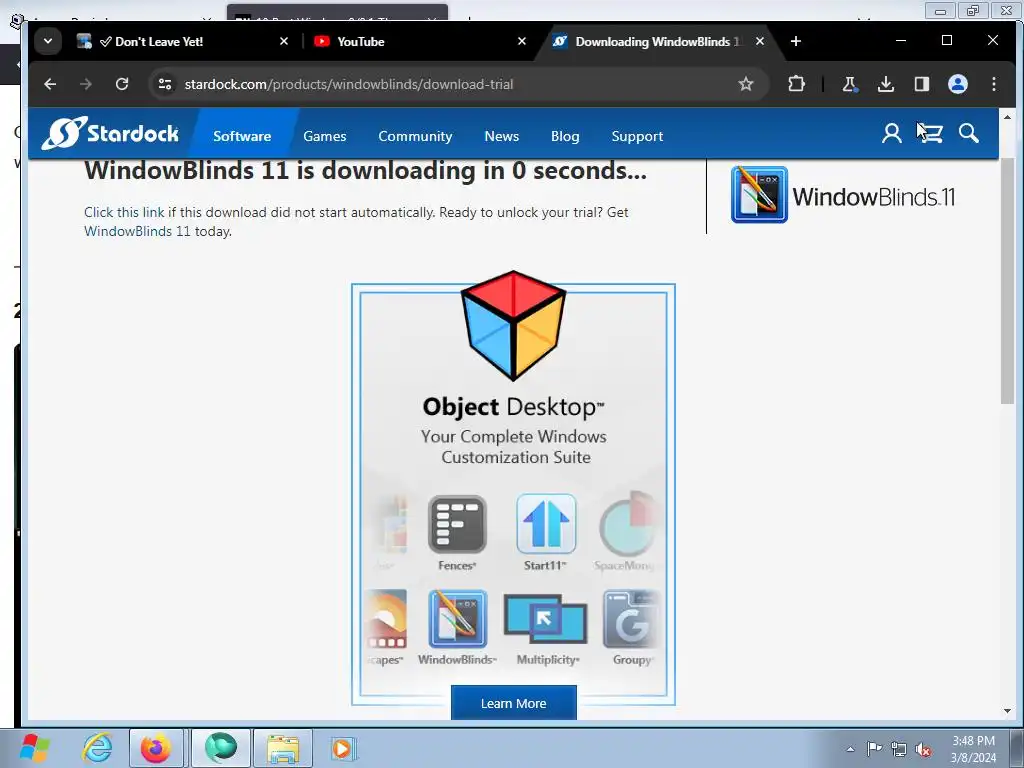This screenshot has width=1024, height=768.
Task: Open the Blog menu item
Action: [x=565, y=136]
